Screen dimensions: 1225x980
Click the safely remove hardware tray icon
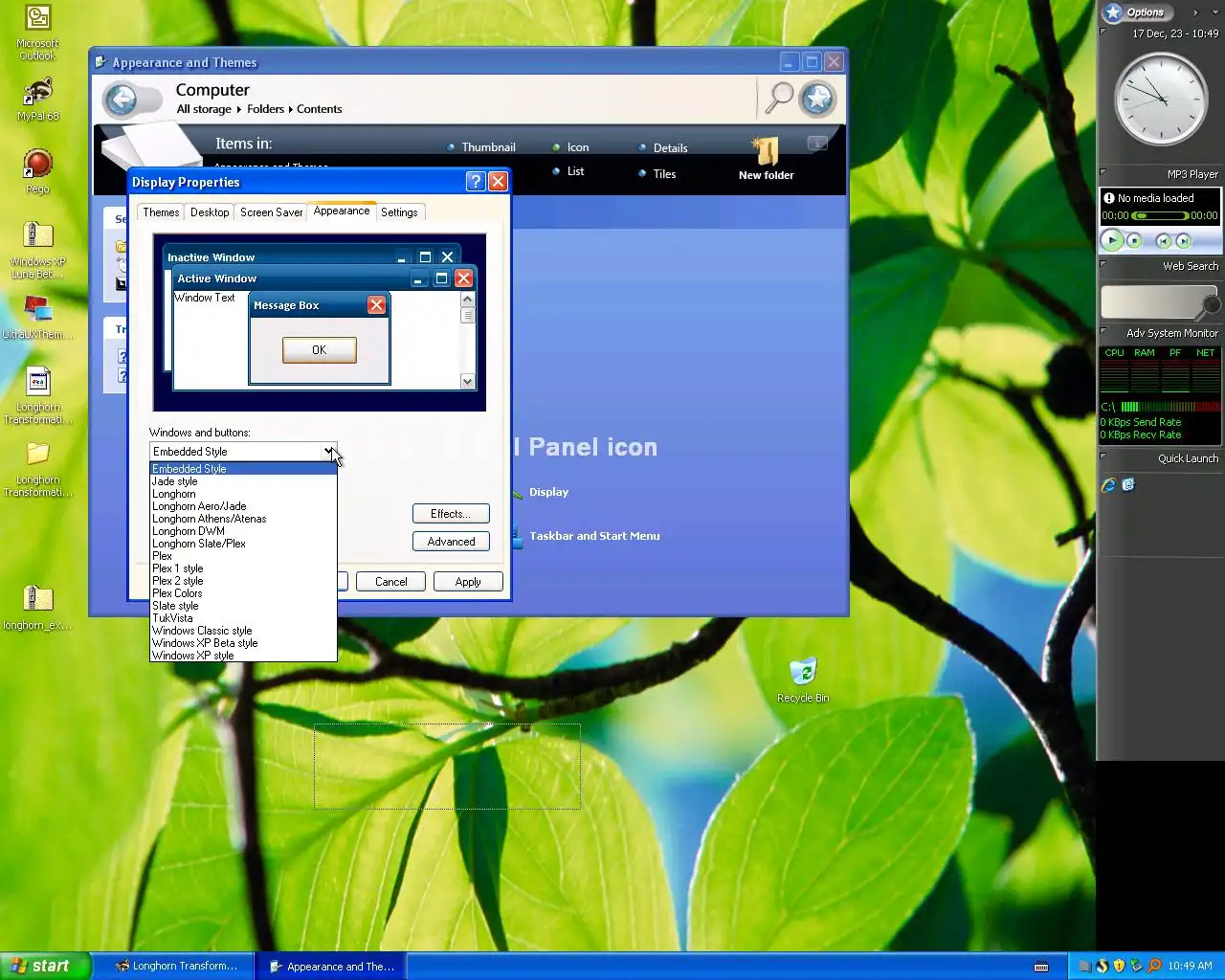(x=1136, y=966)
